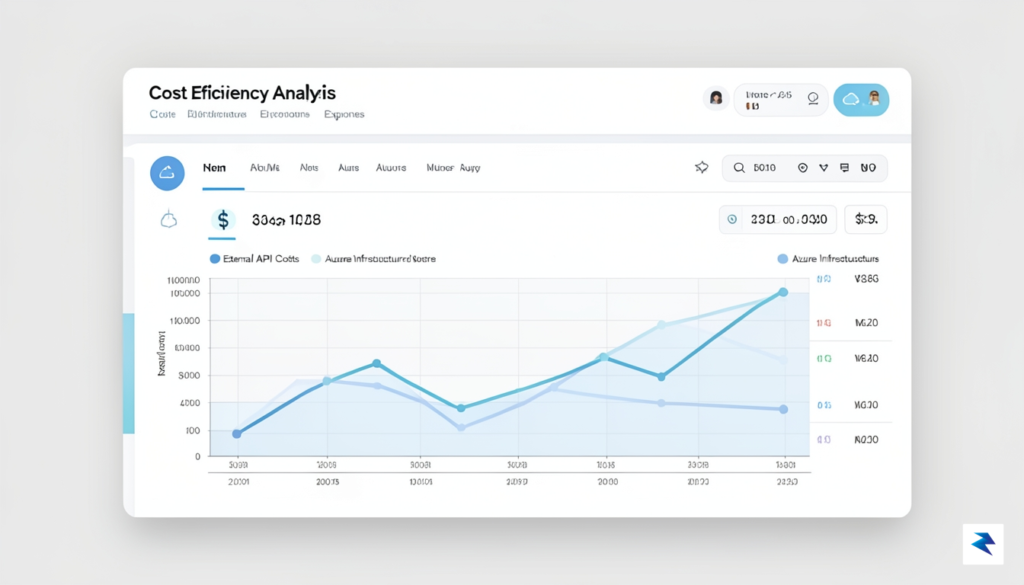1024x585 pixels.
Task: Click the clock icon in the time field
Action: click(732, 219)
